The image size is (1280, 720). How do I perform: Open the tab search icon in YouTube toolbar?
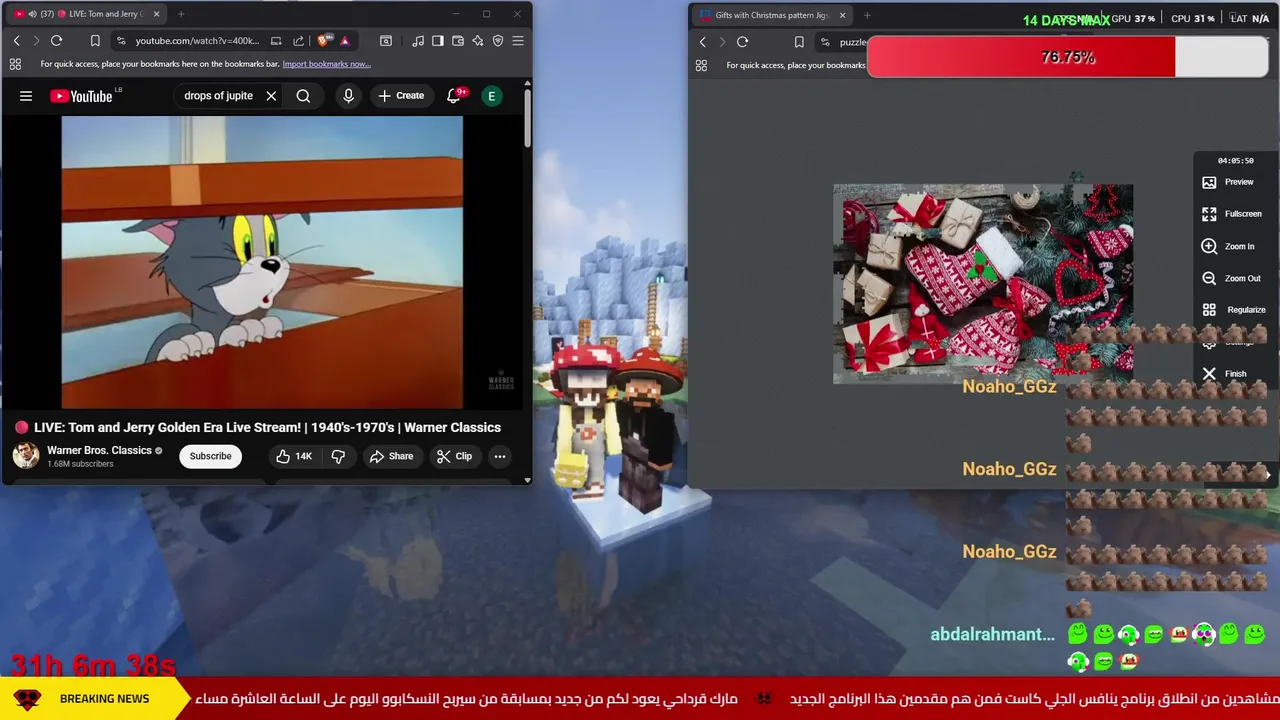pyautogui.click(x=386, y=41)
